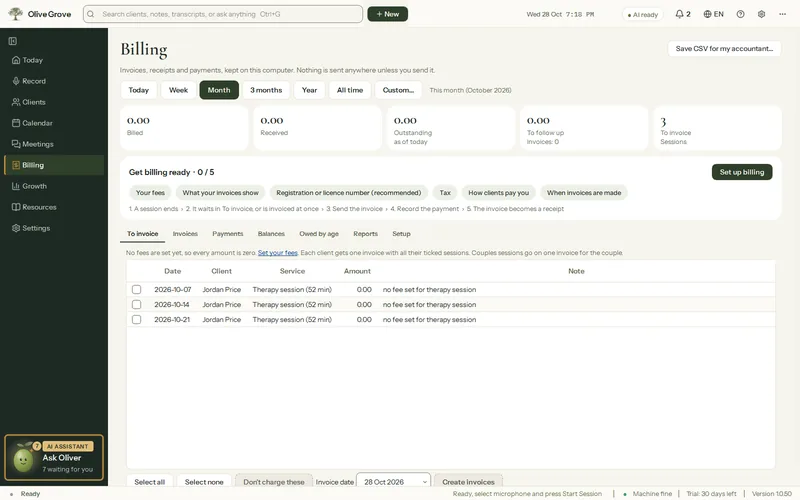800x500 pixels.
Task: Click the + New button
Action: [x=387, y=14]
